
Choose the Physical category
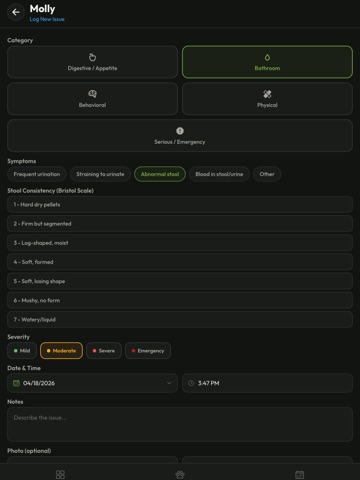pyautogui.click(x=267, y=99)
